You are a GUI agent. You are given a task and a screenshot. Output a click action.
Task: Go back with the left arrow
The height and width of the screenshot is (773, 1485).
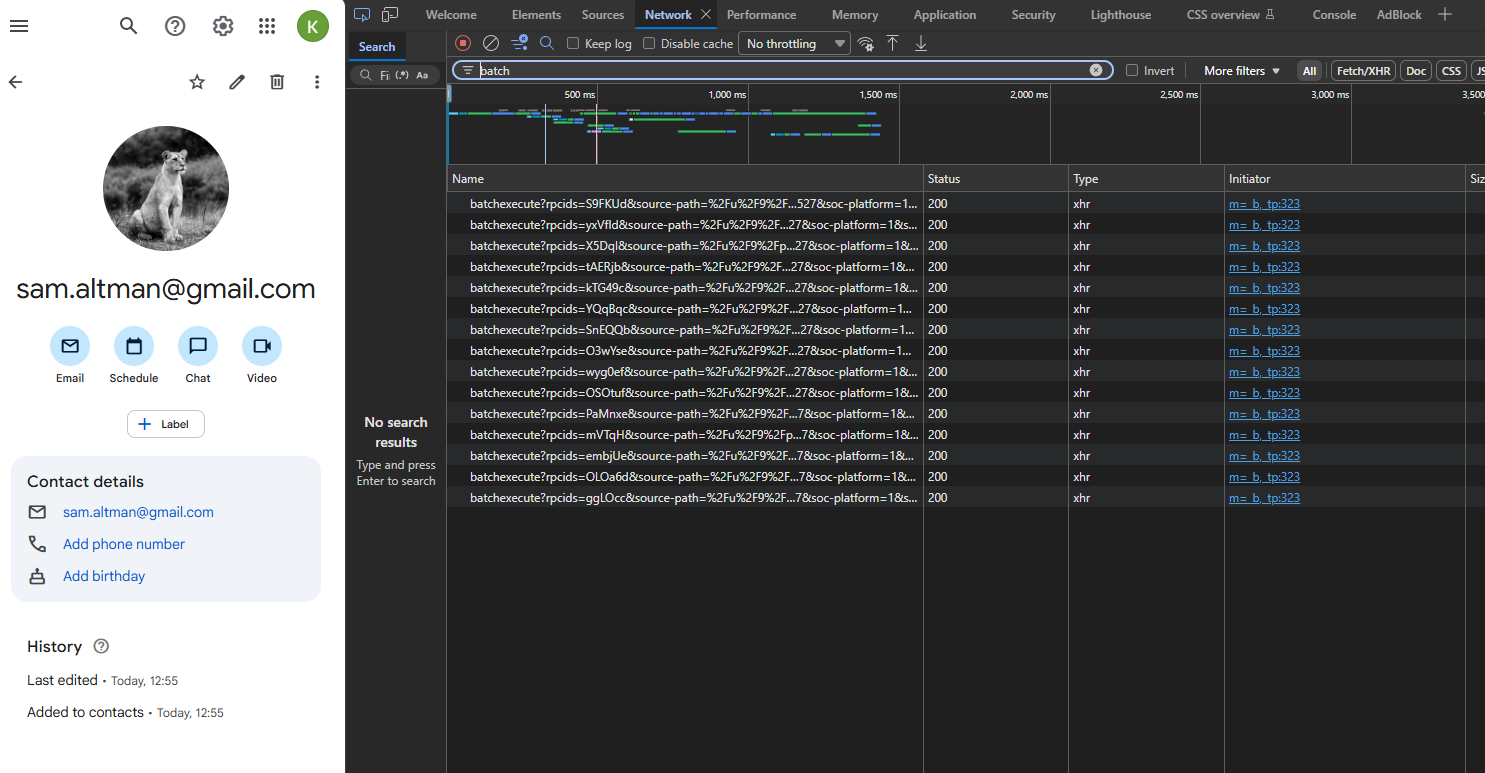(x=15, y=82)
